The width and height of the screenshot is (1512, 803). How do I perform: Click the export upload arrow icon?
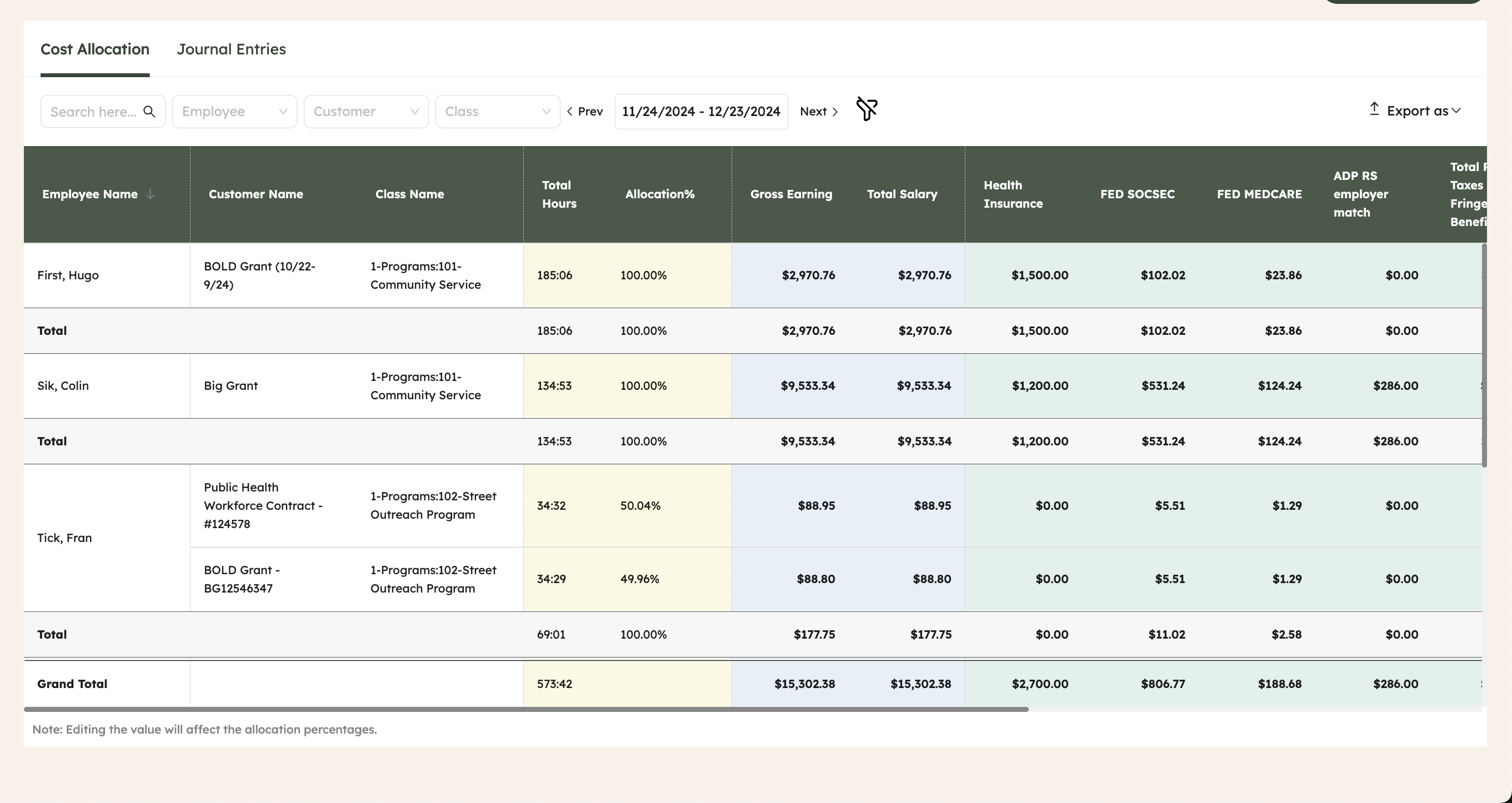(x=1374, y=109)
